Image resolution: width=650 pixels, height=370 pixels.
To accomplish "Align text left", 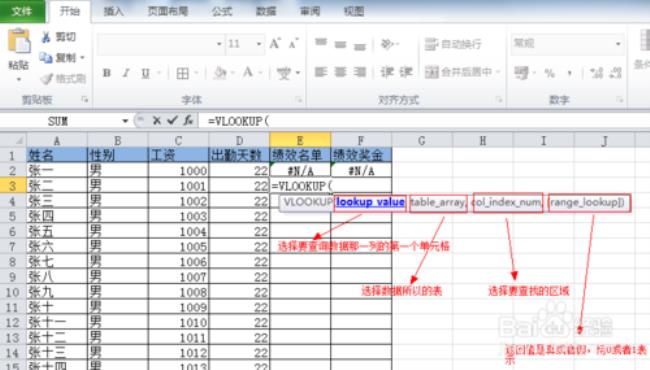I will point(321,72).
